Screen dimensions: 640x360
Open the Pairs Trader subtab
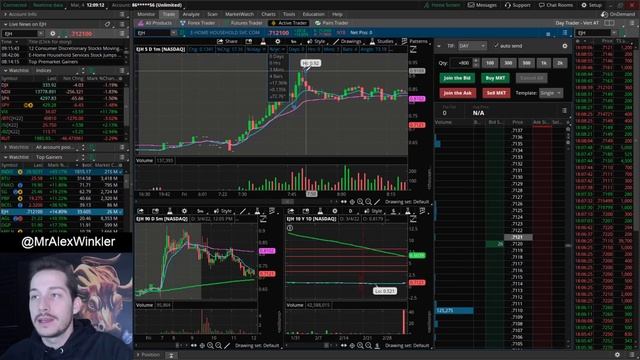332,23
